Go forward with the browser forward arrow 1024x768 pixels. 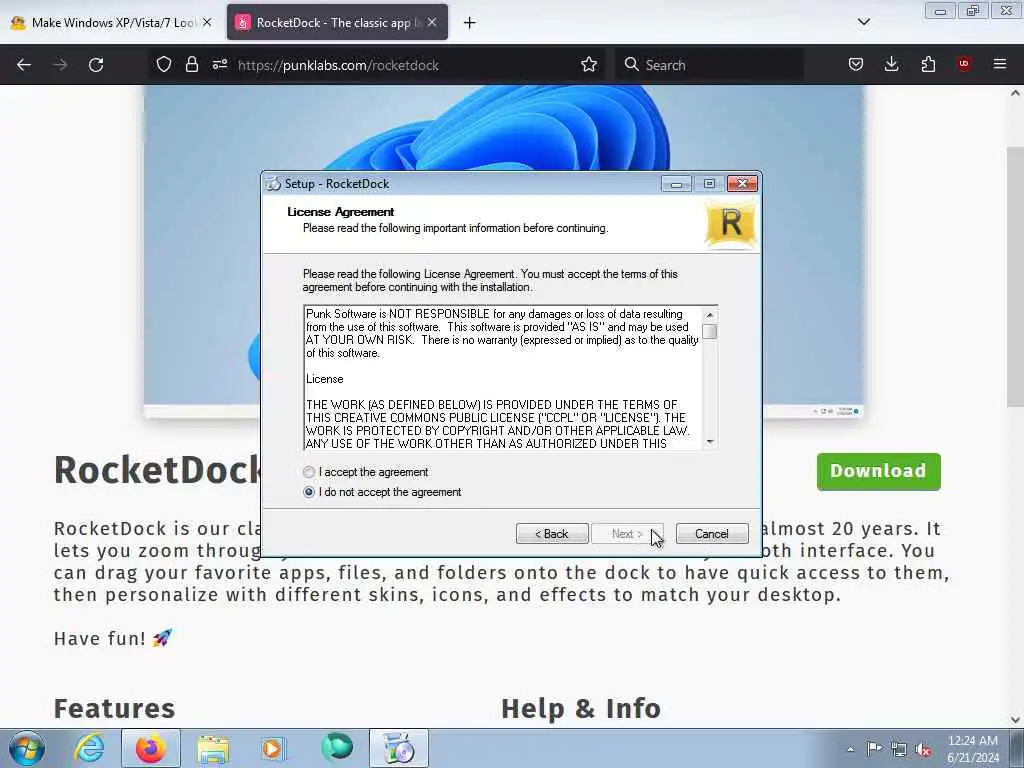coord(60,65)
